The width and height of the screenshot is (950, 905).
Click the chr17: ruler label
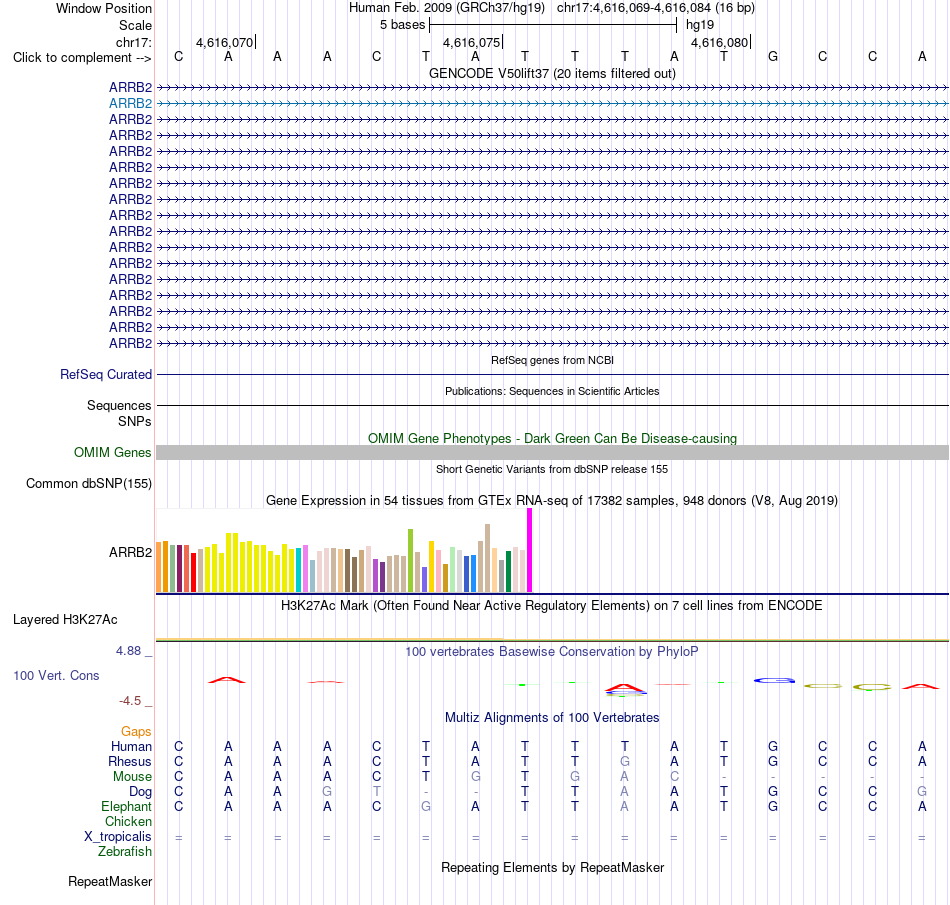tap(134, 42)
